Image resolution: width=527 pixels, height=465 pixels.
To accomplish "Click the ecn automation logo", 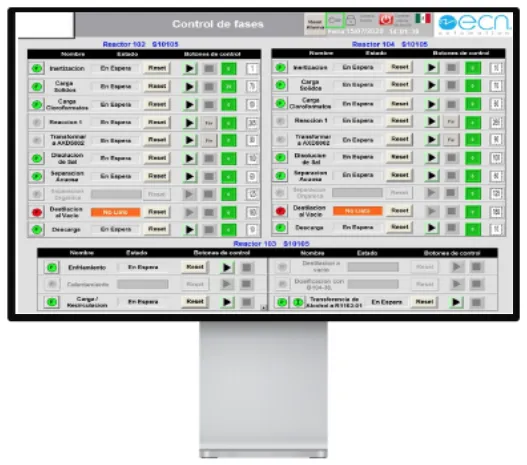I will (x=475, y=24).
